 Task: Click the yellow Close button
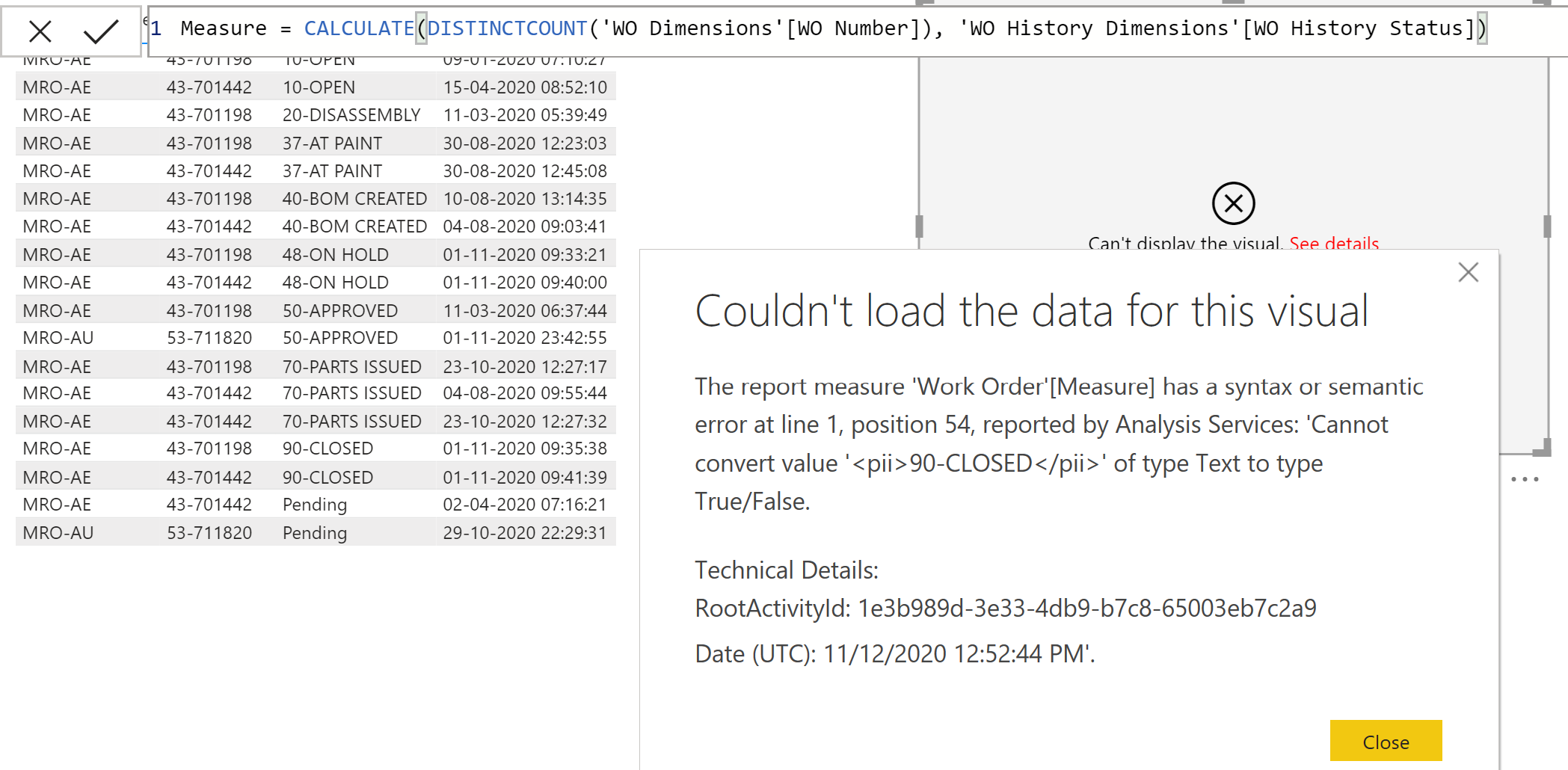point(1386,741)
